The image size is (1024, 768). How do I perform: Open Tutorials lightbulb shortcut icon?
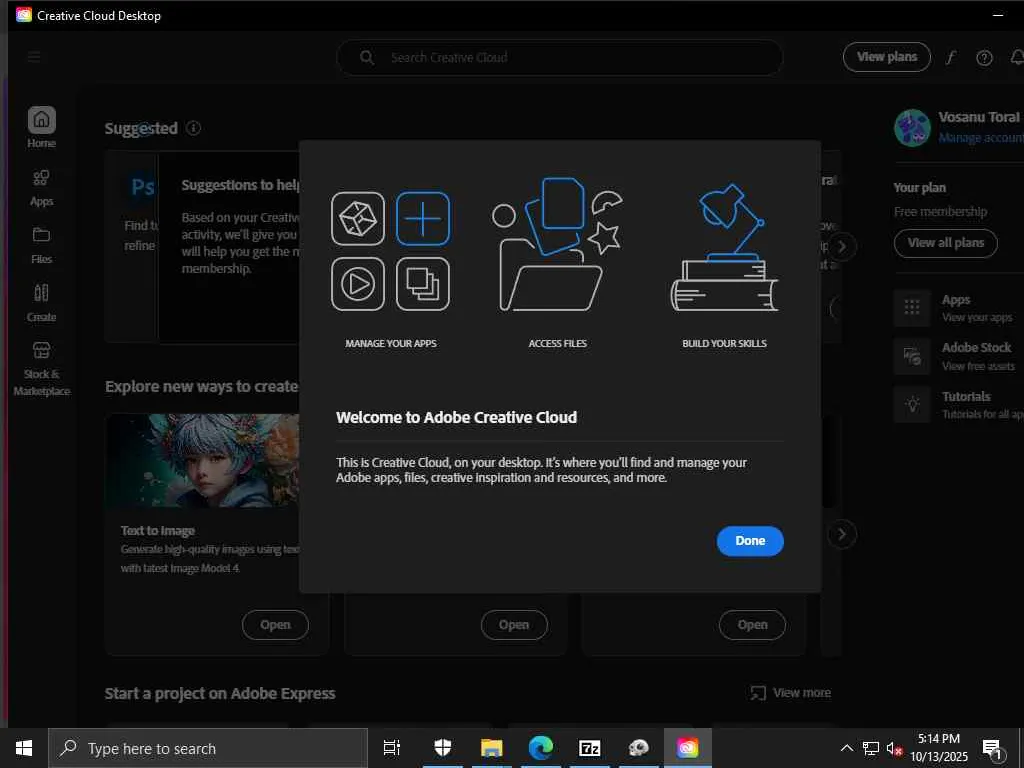coord(912,404)
